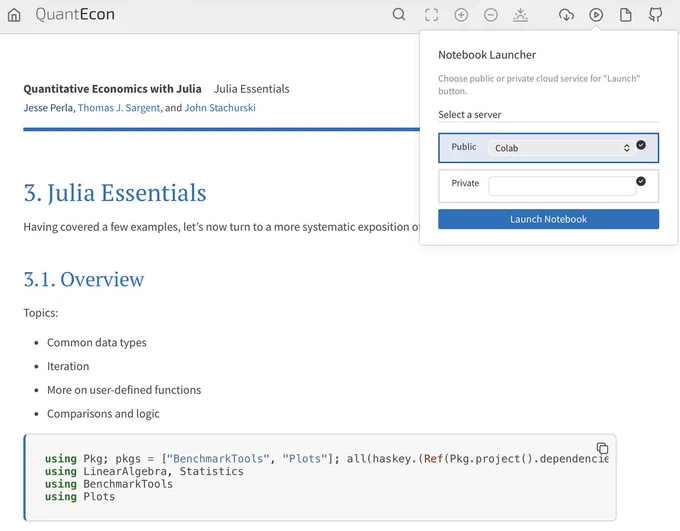Screen dimensions: 680x531
Task: Open Thomas J. Sargent author link
Action: click(x=119, y=108)
